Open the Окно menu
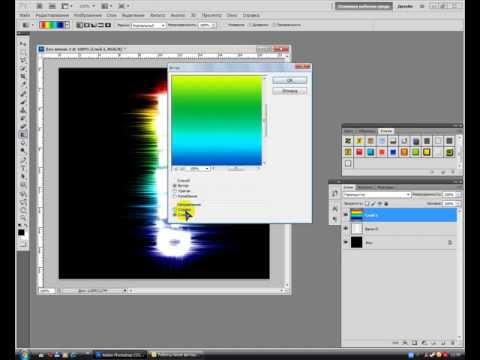Viewport: 480px width, 360px height. pos(232,15)
